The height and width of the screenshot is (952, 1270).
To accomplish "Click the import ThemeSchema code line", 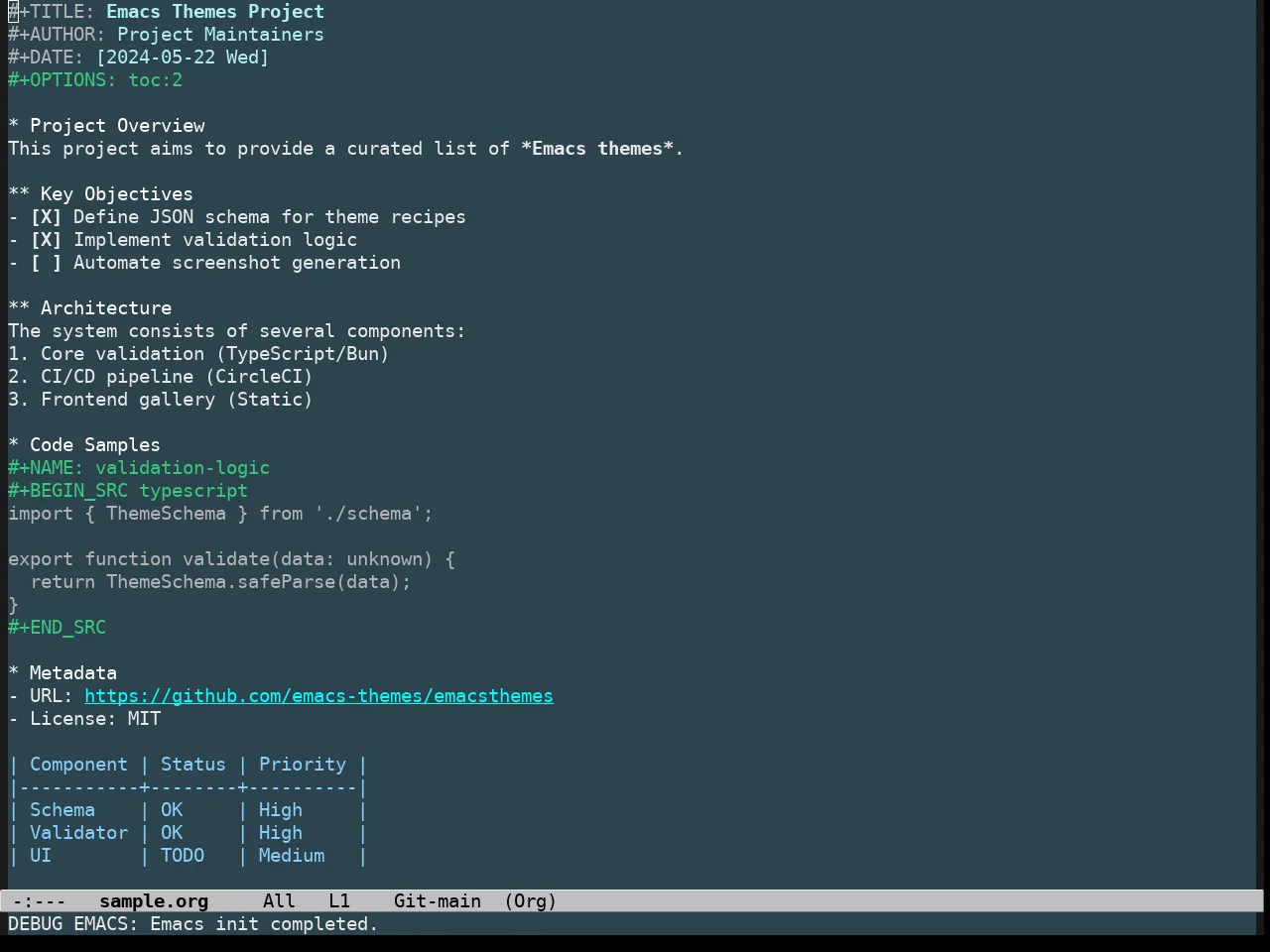I will click(220, 514).
